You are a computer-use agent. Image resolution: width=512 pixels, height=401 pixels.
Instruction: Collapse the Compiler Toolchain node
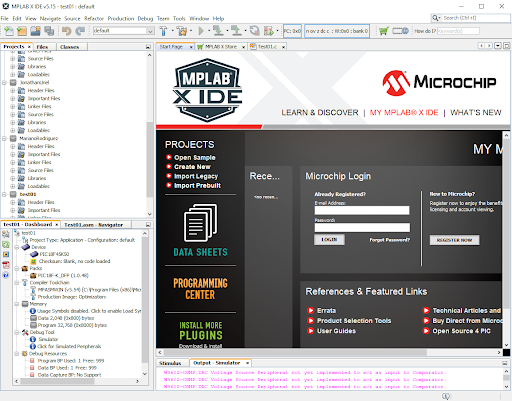(17, 282)
